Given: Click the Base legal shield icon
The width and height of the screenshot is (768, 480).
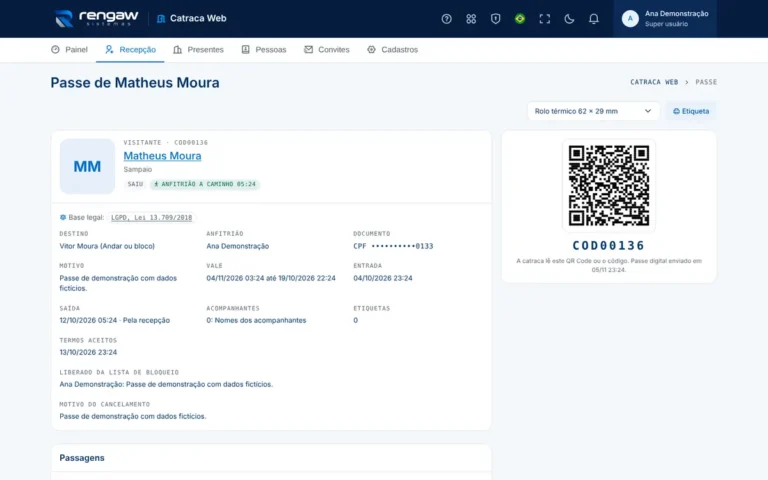Looking at the screenshot, I should click(63, 217).
